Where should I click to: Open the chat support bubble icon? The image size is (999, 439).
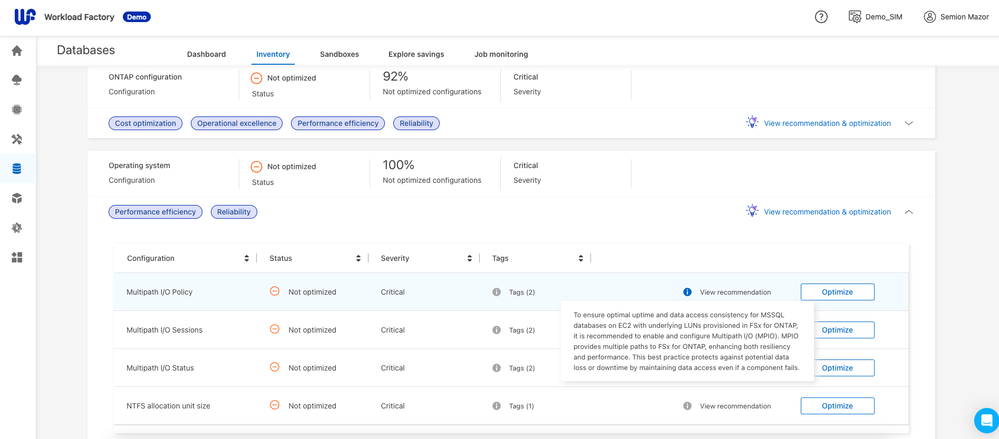(x=986, y=420)
